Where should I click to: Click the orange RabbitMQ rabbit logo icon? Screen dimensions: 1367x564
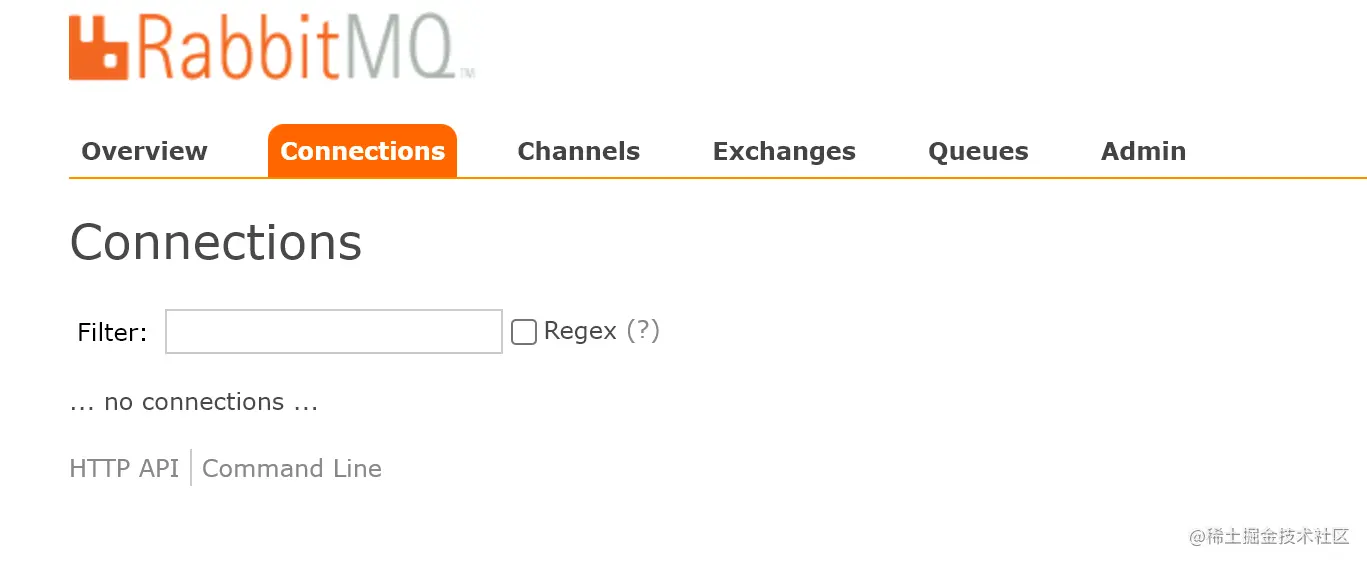click(99, 49)
